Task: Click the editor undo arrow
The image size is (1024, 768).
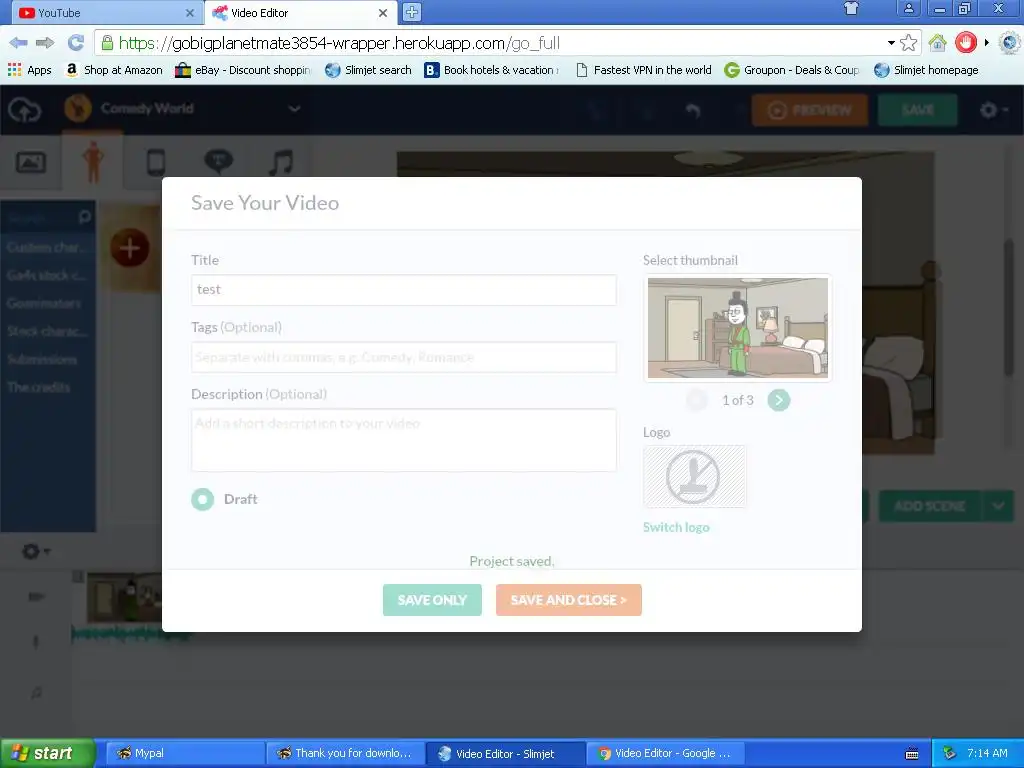Action: (x=693, y=110)
